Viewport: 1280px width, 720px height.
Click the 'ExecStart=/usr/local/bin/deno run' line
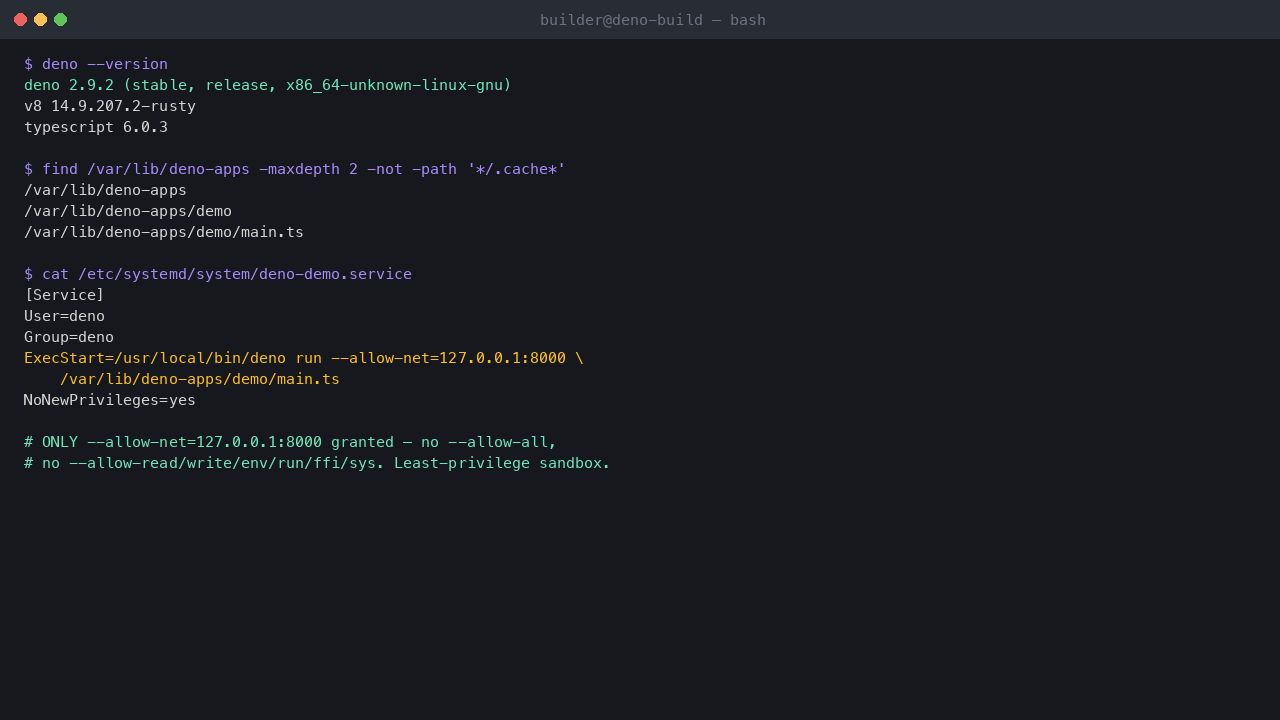tap(304, 358)
